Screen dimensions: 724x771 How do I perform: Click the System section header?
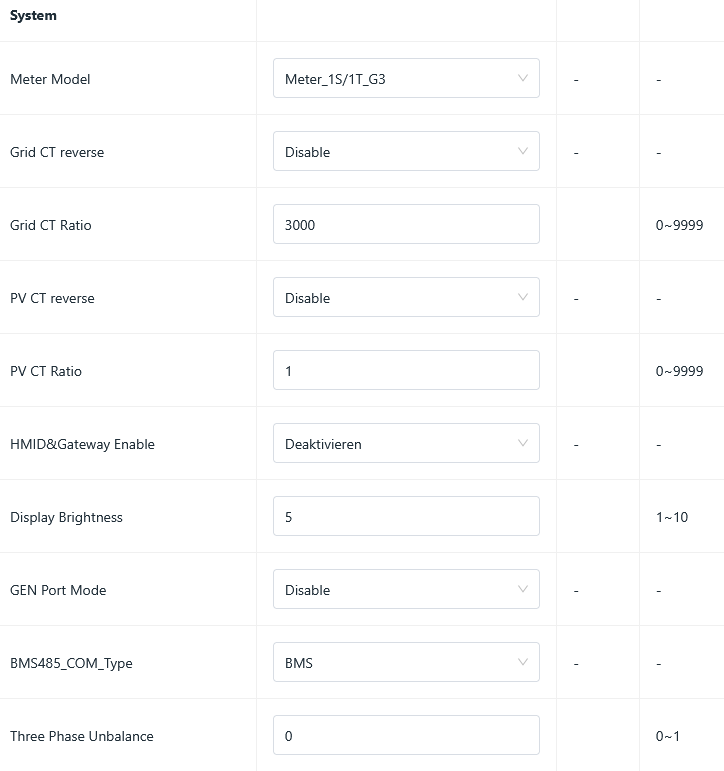[x=33, y=16]
